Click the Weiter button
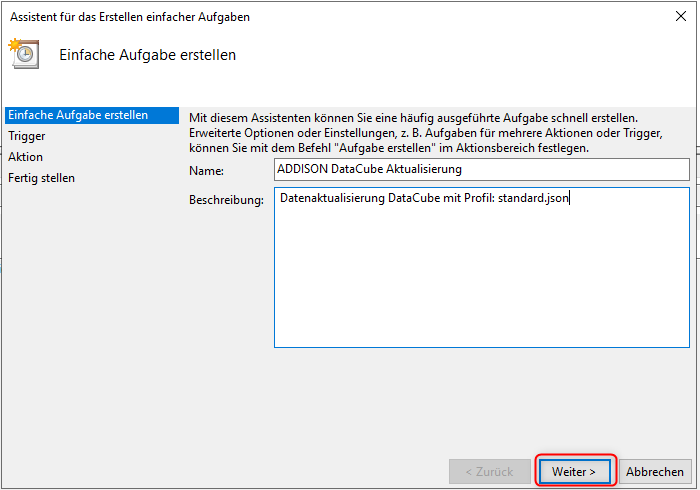The image size is (700, 490). (575, 471)
